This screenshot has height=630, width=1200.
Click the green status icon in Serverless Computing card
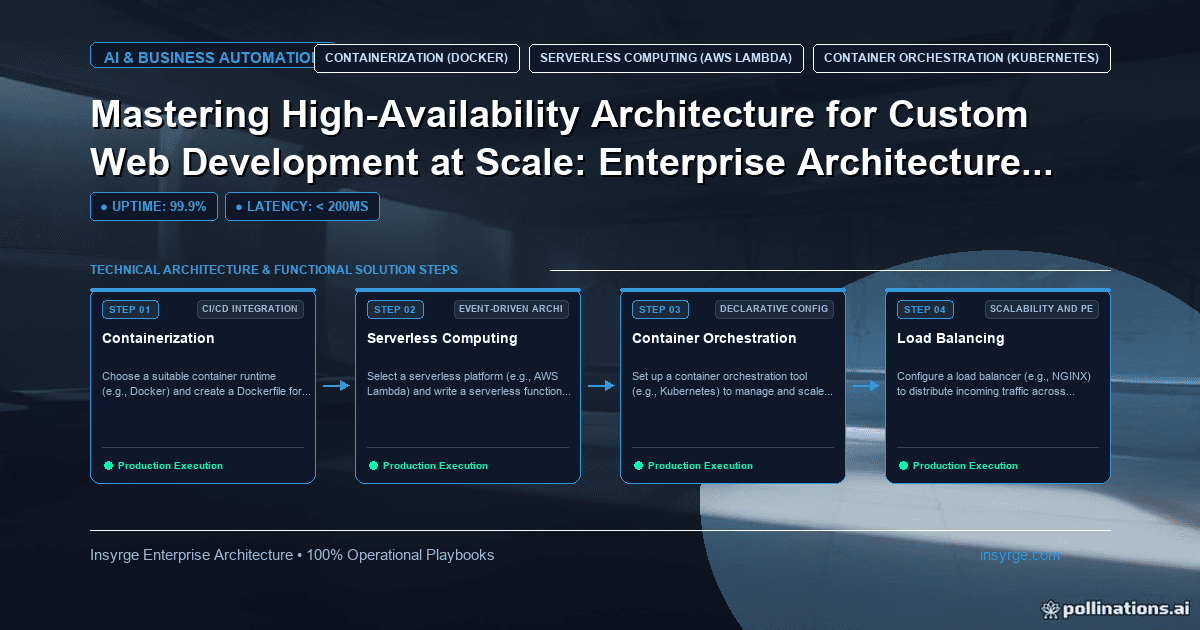pyautogui.click(x=373, y=465)
